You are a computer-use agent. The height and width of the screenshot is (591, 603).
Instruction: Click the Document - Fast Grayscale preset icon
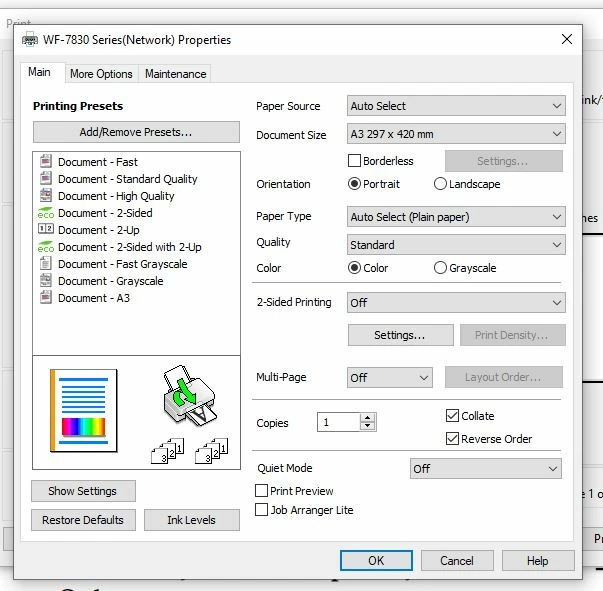(46, 263)
